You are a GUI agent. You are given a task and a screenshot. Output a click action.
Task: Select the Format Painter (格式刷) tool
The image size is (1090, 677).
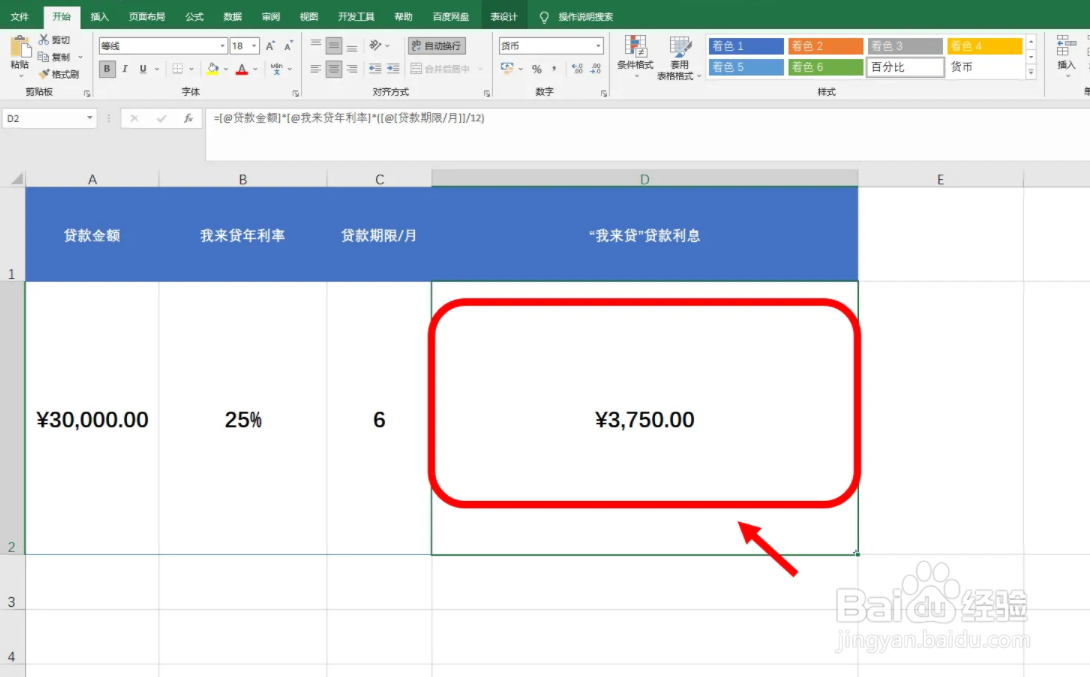coord(58,74)
